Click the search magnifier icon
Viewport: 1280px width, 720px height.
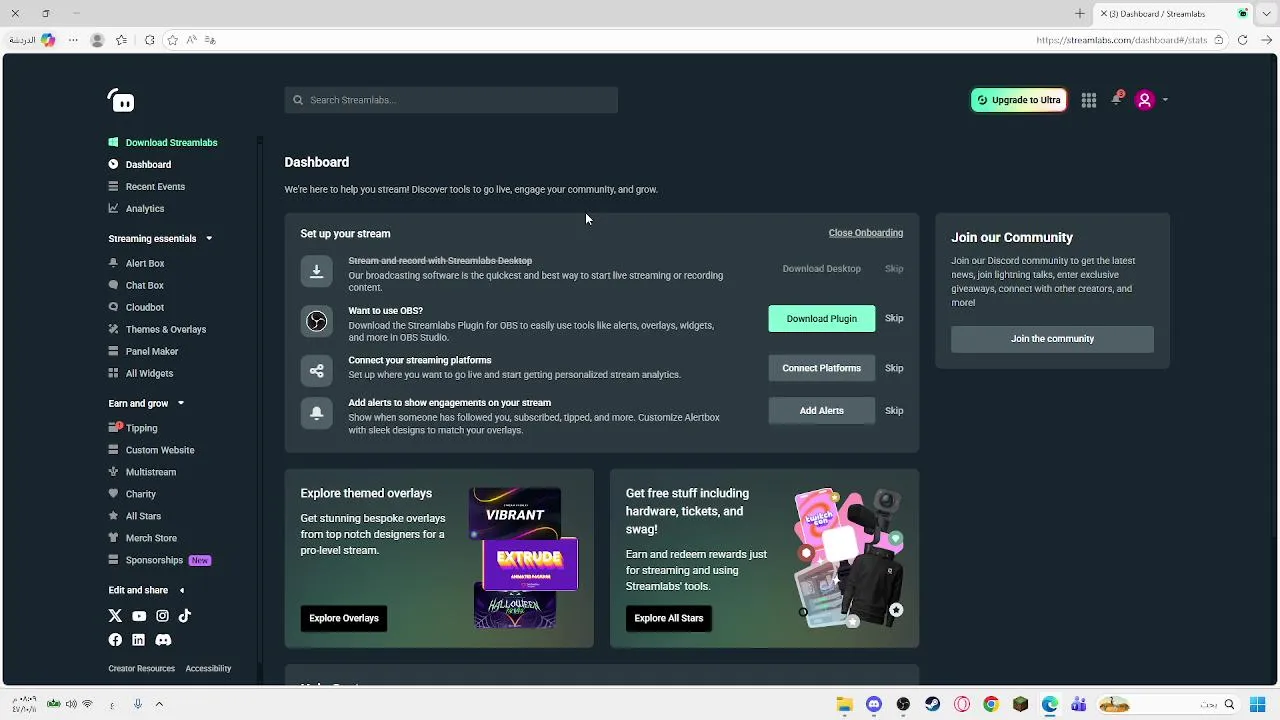coord(297,100)
